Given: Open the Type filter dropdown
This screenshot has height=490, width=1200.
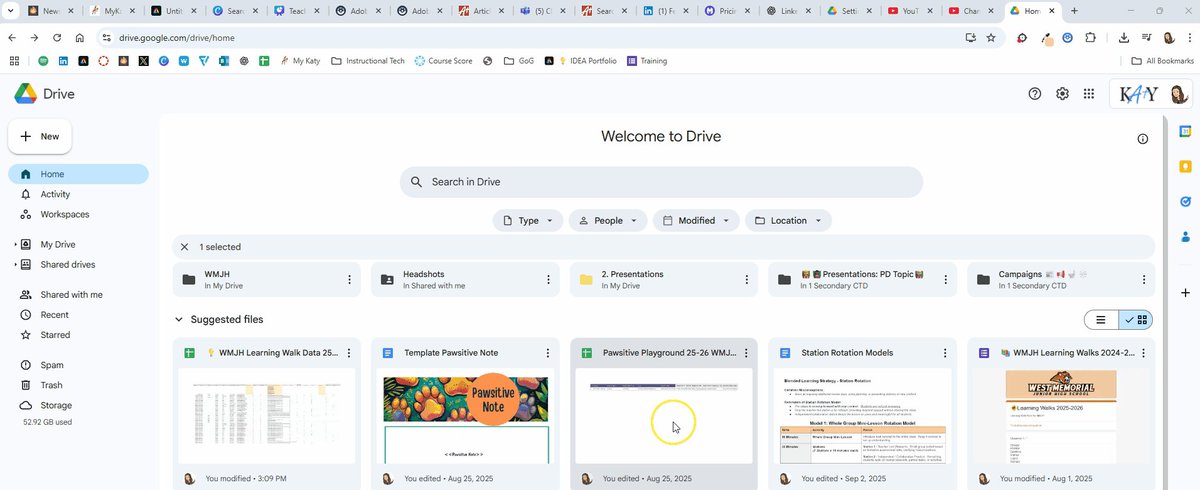Looking at the screenshot, I should (x=528, y=220).
